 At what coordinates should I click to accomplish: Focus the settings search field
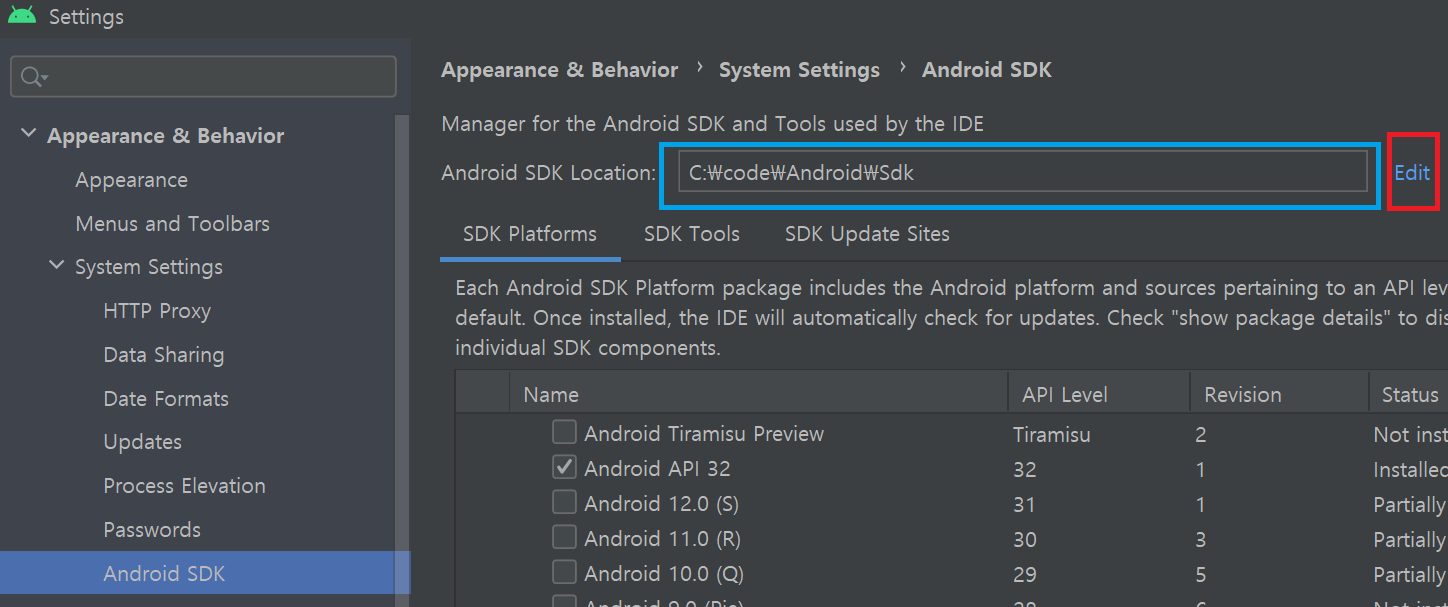203,77
